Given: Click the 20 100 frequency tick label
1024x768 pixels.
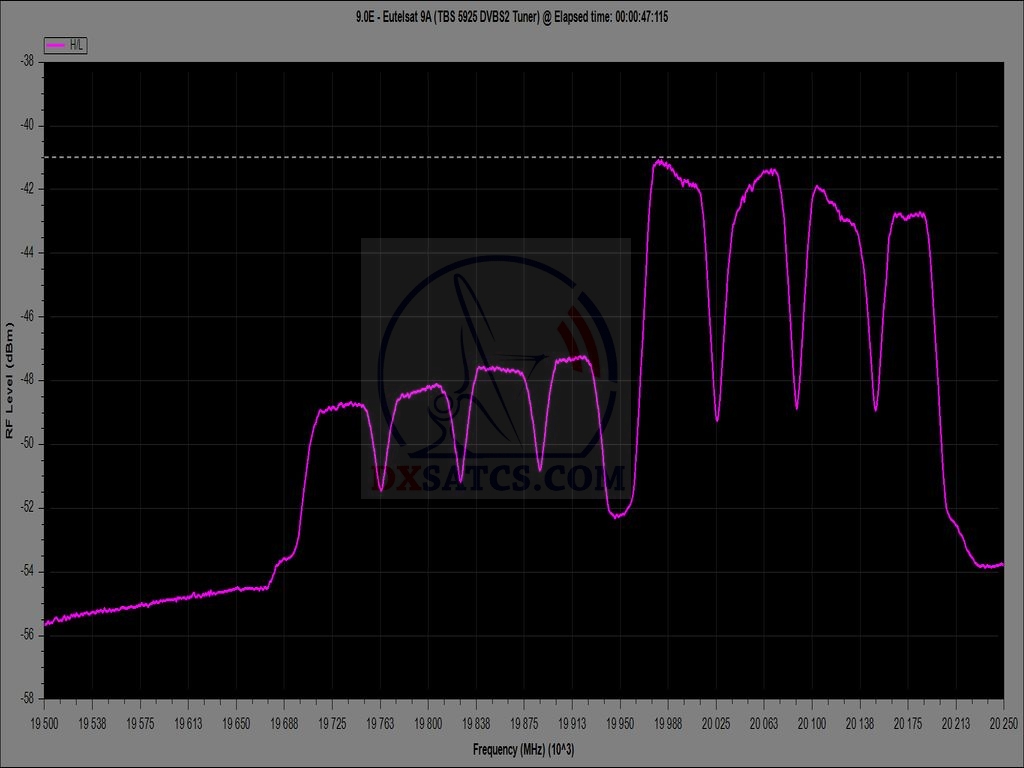Looking at the screenshot, I should click(812, 721).
